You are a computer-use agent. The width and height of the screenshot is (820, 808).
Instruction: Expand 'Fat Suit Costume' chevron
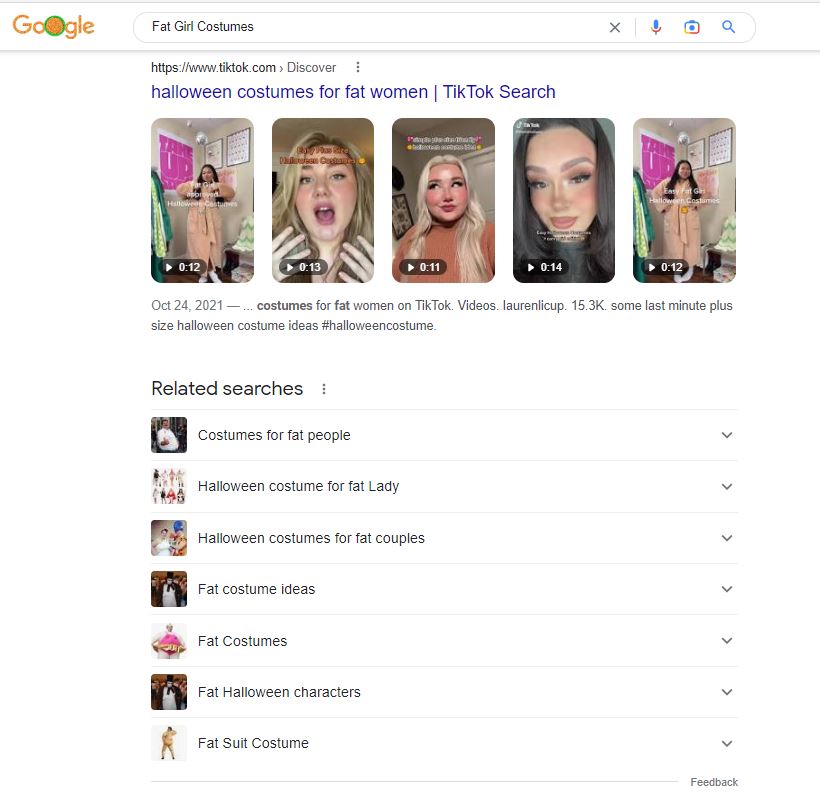point(727,744)
